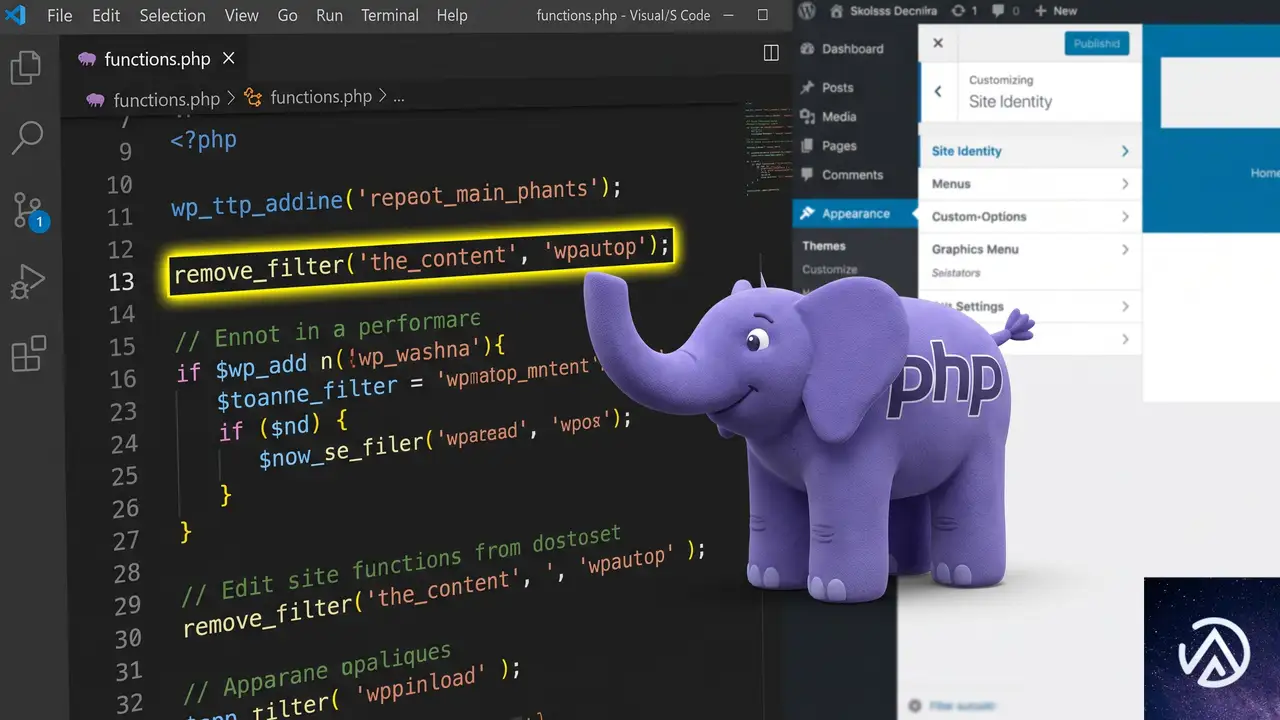Click the site name in WordPress admin bar

click(x=892, y=11)
